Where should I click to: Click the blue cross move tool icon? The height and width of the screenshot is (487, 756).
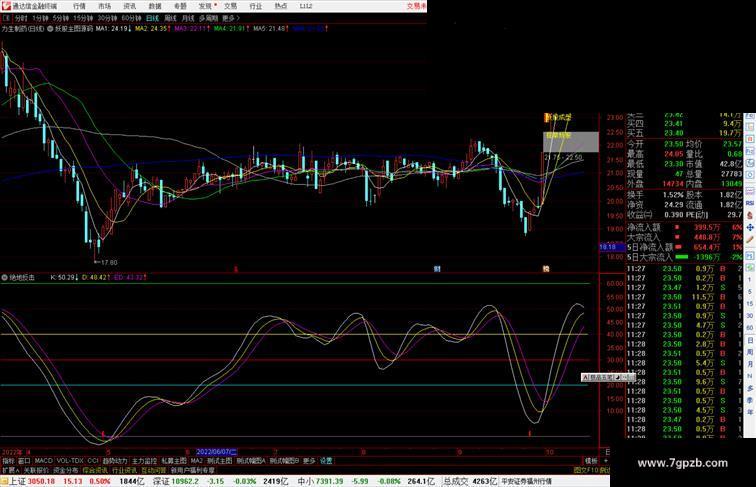(750, 228)
